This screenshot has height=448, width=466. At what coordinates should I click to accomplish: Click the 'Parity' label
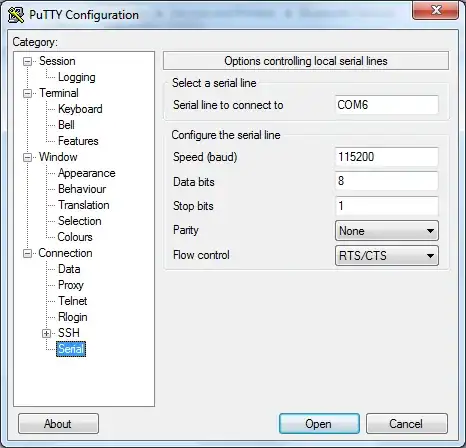(x=186, y=230)
